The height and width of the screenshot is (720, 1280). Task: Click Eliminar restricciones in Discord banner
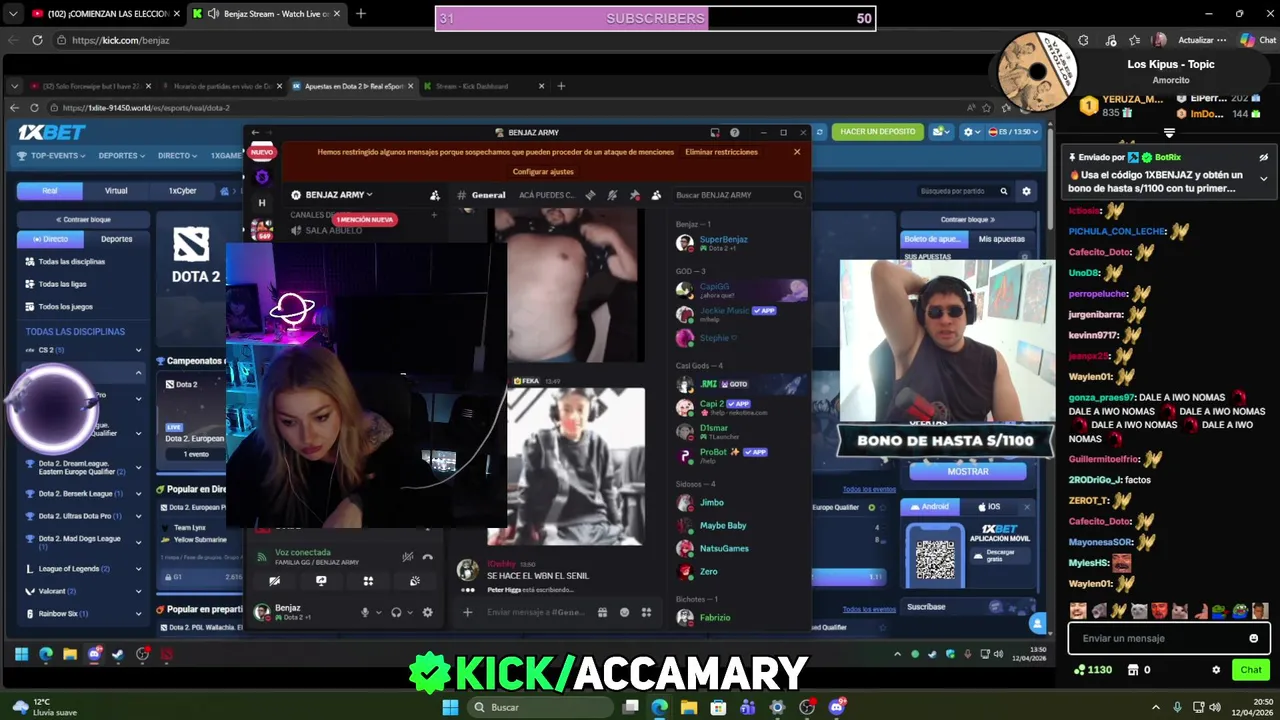pyautogui.click(x=721, y=152)
